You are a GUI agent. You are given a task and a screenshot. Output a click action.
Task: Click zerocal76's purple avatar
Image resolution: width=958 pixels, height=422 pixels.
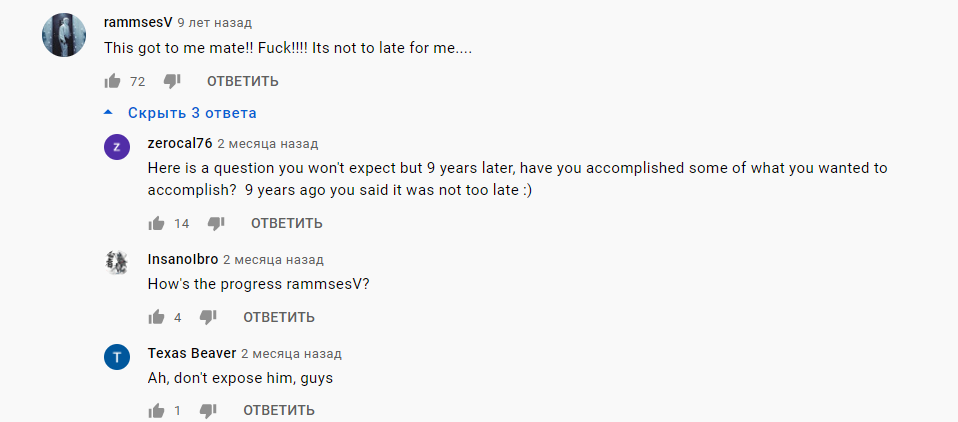[x=117, y=147]
